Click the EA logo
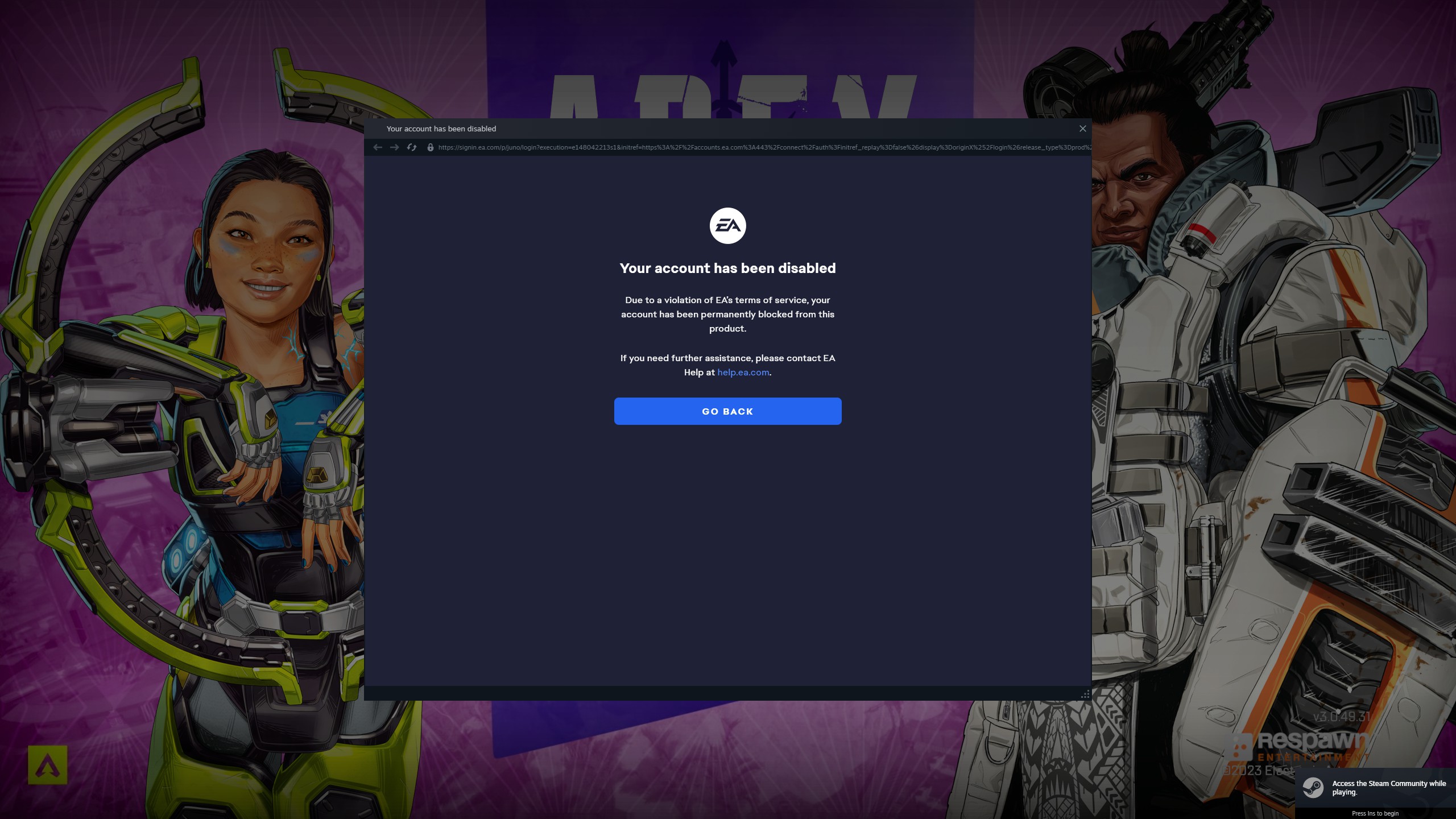Image resolution: width=1456 pixels, height=819 pixels. [x=727, y=226]
